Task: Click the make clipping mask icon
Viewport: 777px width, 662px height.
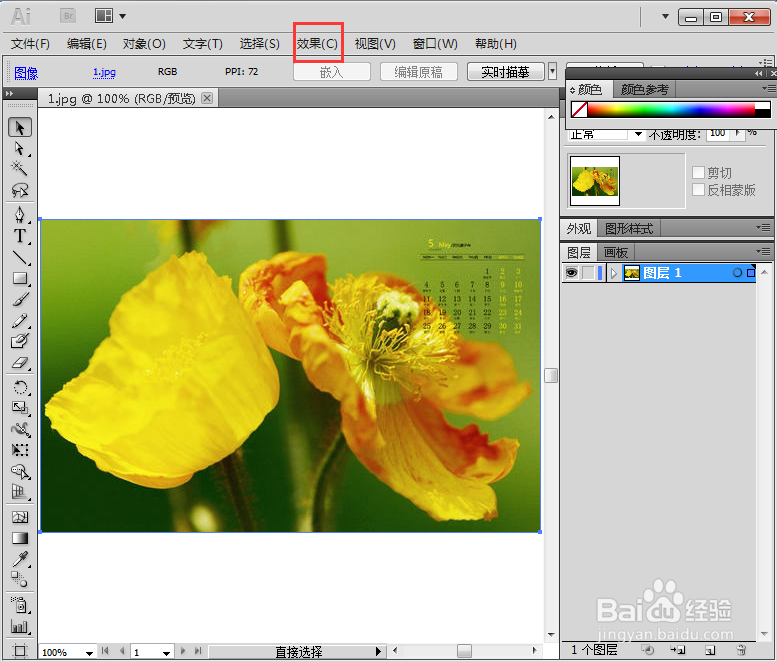Action: (x=648, y=650)
